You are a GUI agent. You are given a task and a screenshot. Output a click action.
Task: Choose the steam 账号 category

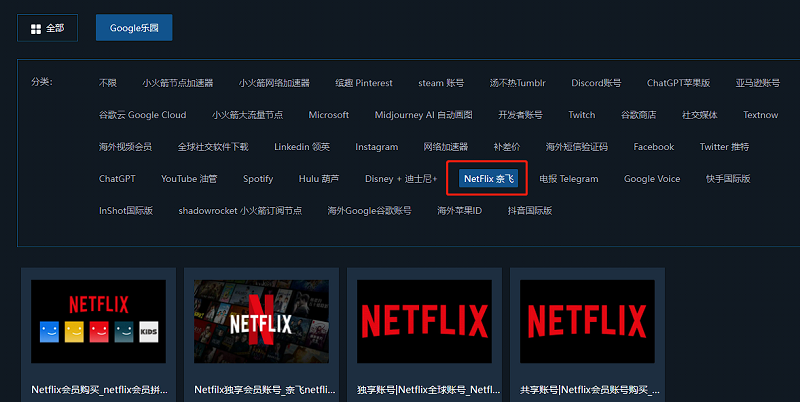coord(441,83)
